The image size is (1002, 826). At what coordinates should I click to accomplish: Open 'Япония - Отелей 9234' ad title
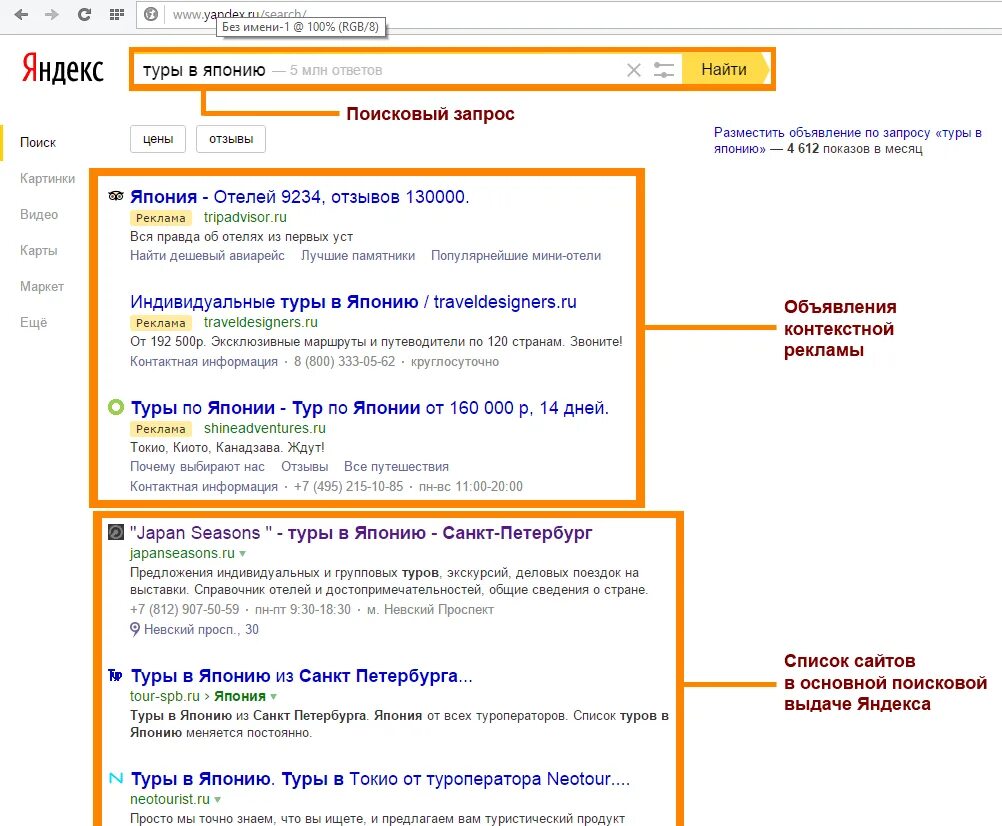pos(300,197)
